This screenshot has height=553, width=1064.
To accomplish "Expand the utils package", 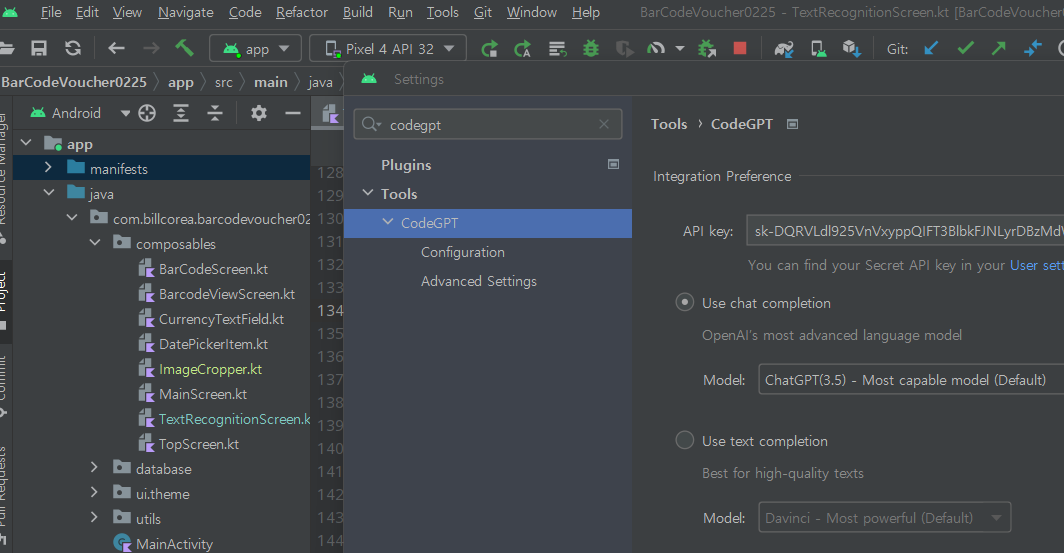I will 94,518.
